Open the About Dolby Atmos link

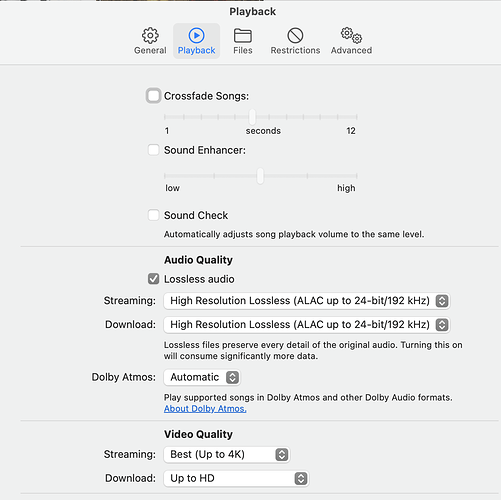click(205, 409)
